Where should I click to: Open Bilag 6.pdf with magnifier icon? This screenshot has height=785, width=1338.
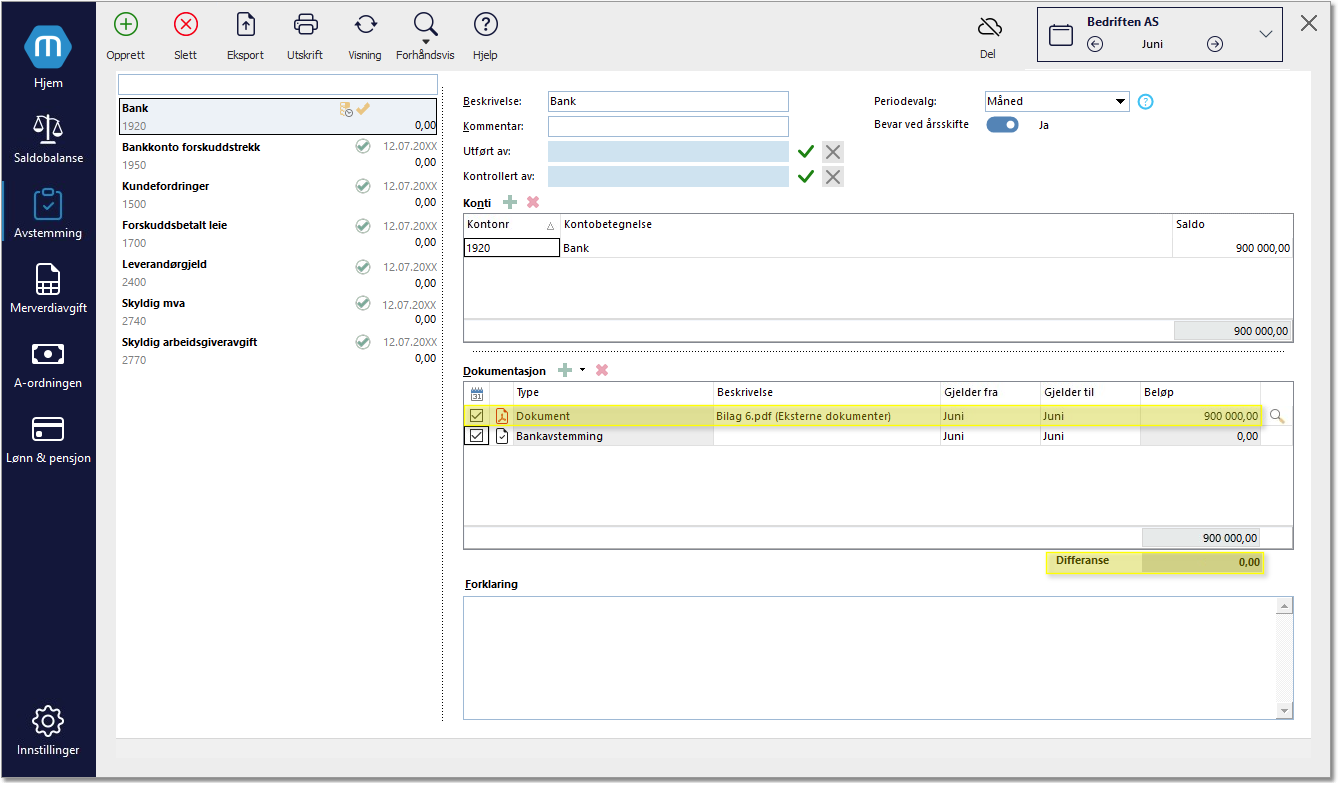[x=1275, y=416]
